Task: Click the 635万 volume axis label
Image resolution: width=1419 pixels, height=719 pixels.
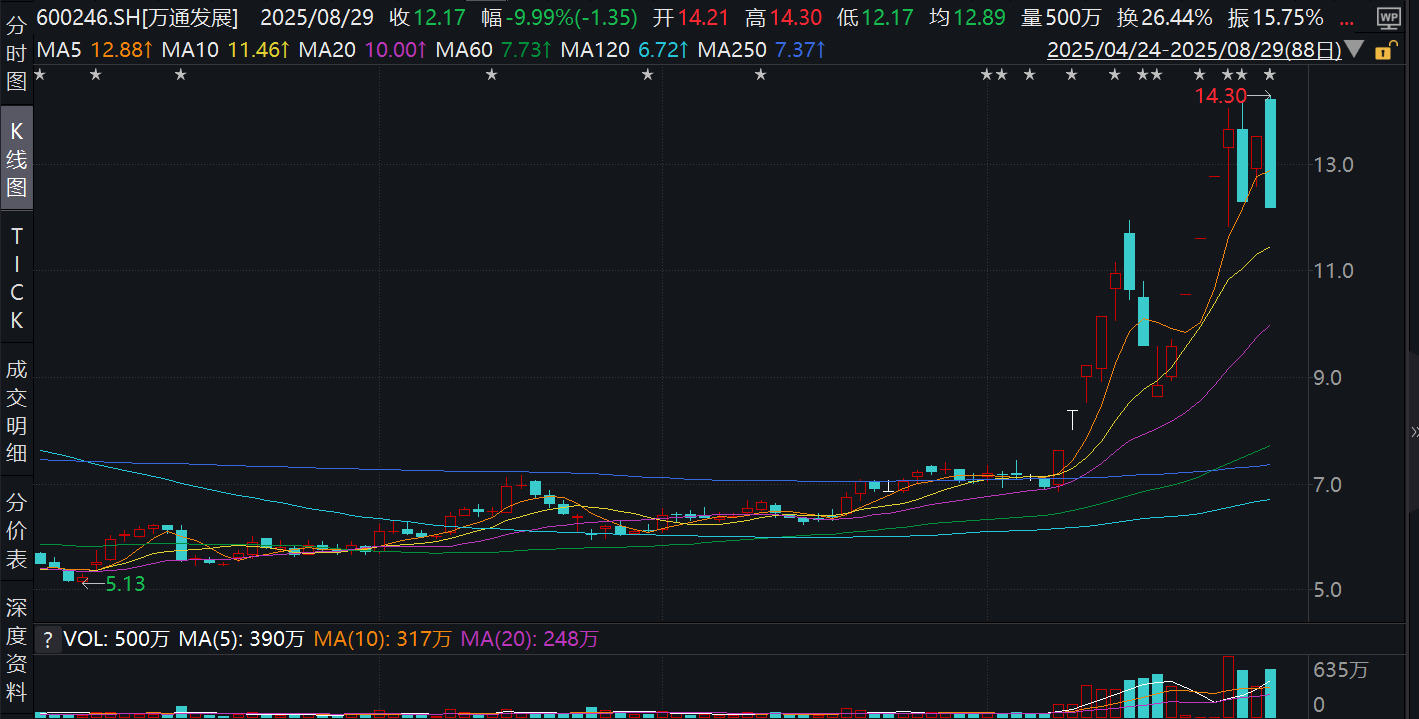Action: (x=1340, y=671)
